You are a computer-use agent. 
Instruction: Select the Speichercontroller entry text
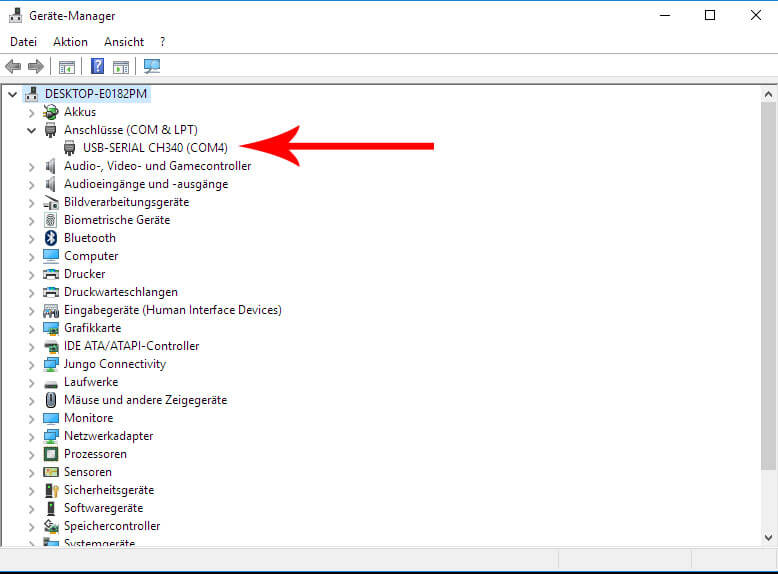tap(112, 526)
